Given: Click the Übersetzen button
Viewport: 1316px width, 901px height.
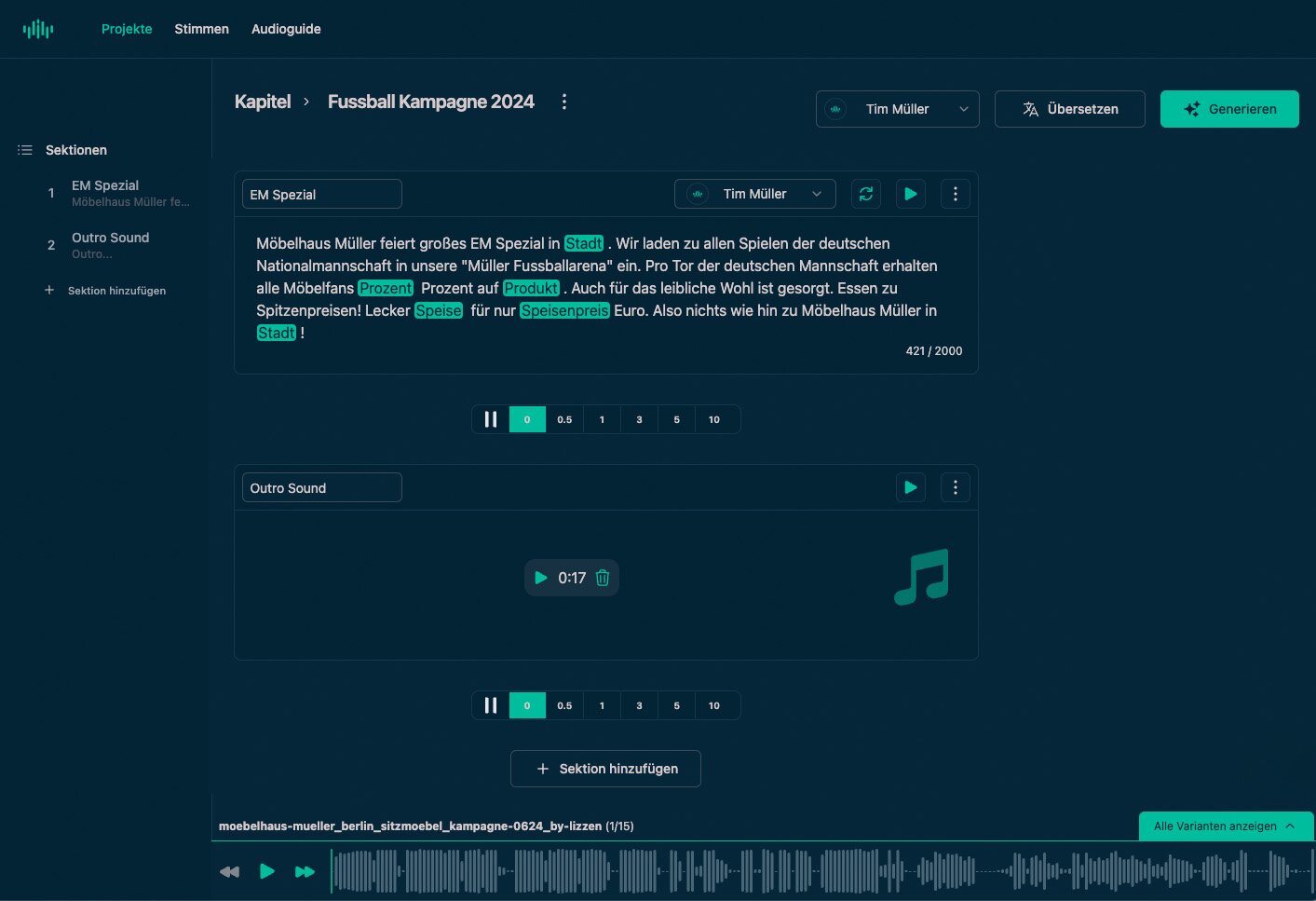Looking at the screenshot, I should (1069, 109).
